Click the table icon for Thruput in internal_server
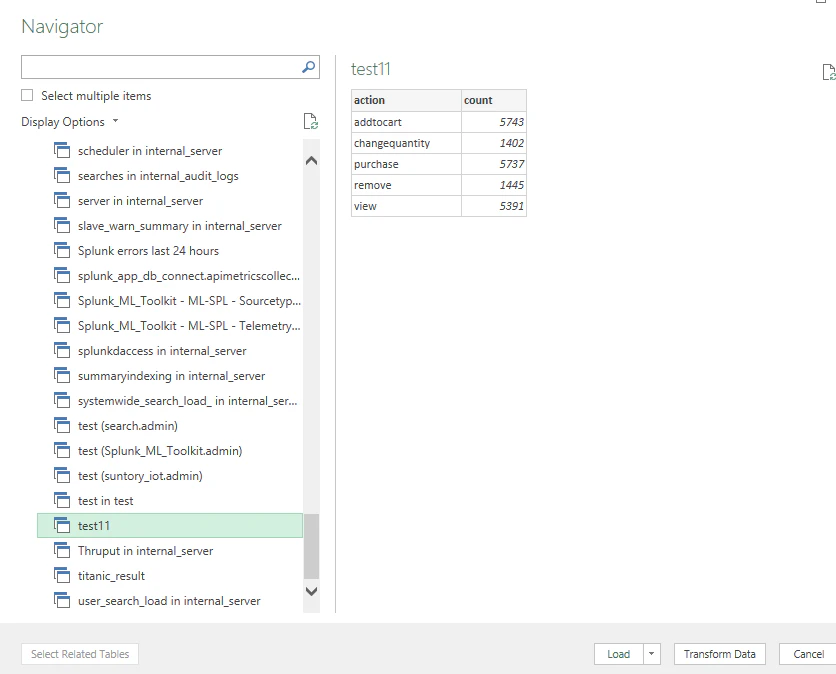The image size is (836, 674). click(62, 550)
